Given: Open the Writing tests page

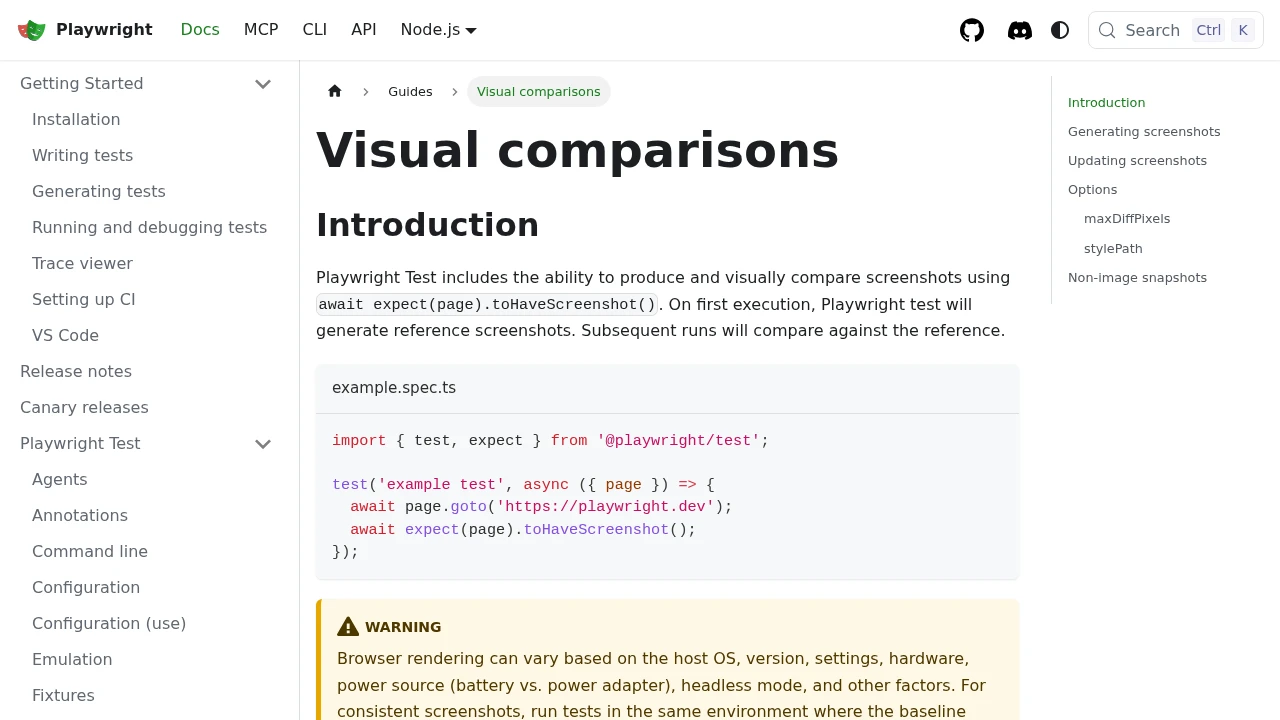Looking at the screenshot, I should (82, 156).
